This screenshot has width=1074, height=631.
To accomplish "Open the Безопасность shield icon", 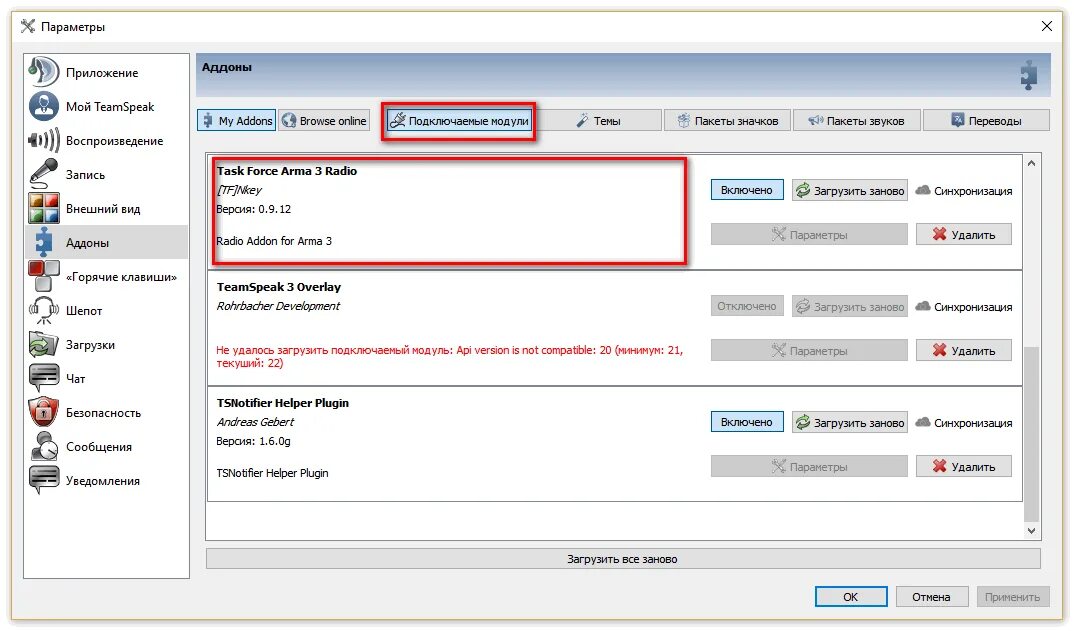I will pyautogui.click(x=44, y=412).
